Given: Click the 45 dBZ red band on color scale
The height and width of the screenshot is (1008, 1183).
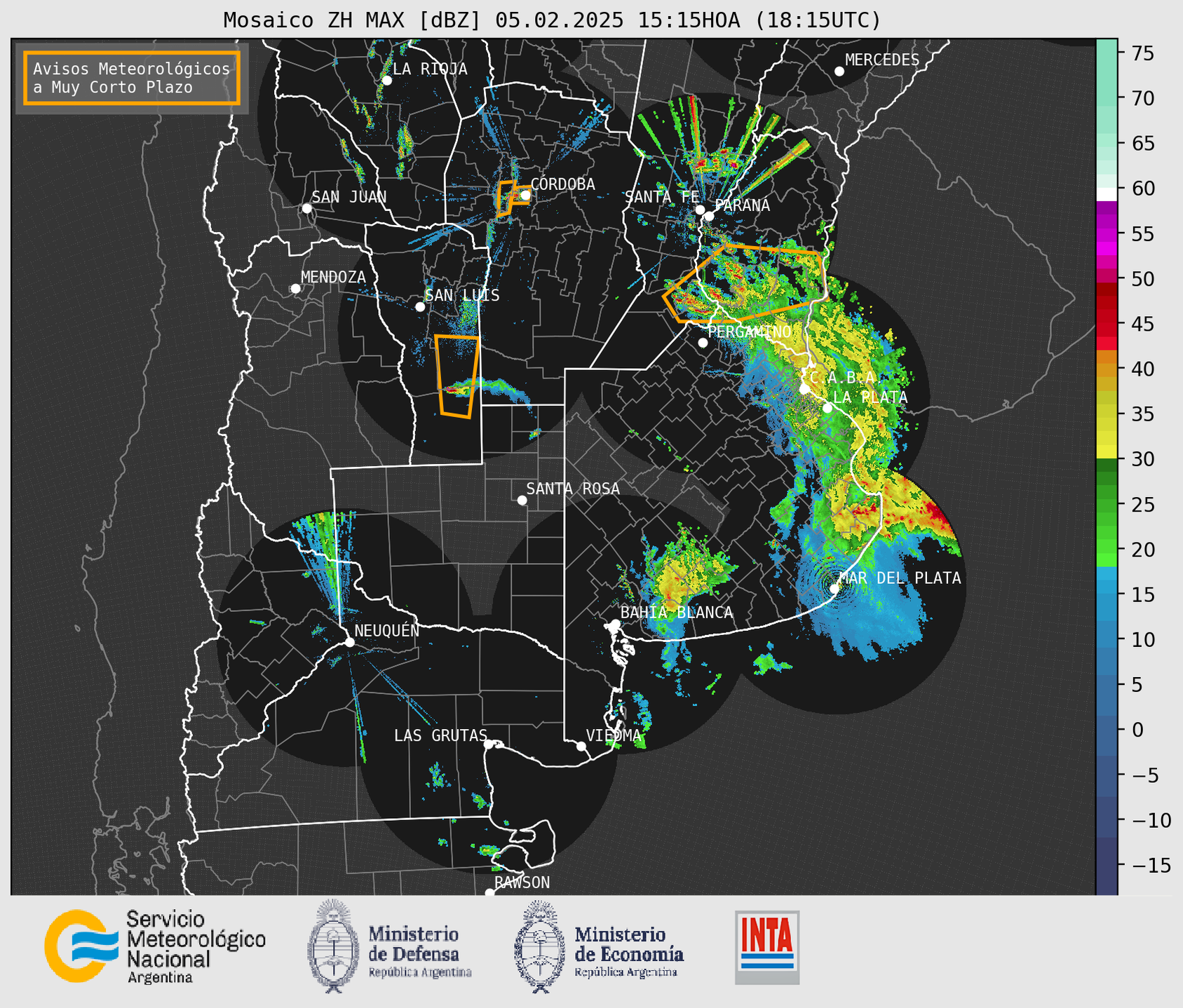Looking at the screenshot, I should [x=1107, y=324].
